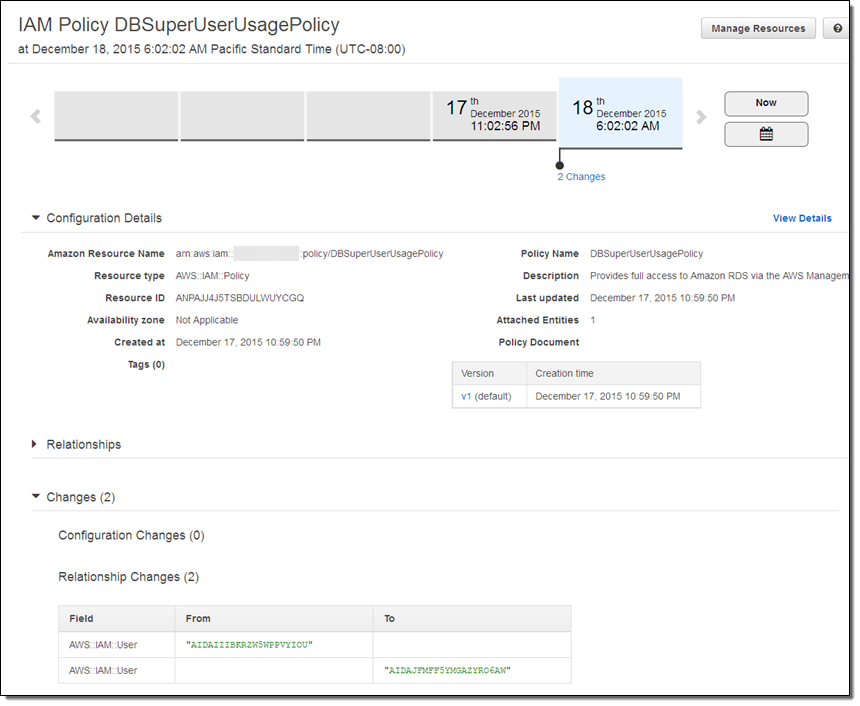Jump to Now on the timeline
The height and width of the screenshot is (706, 860).
766,103
